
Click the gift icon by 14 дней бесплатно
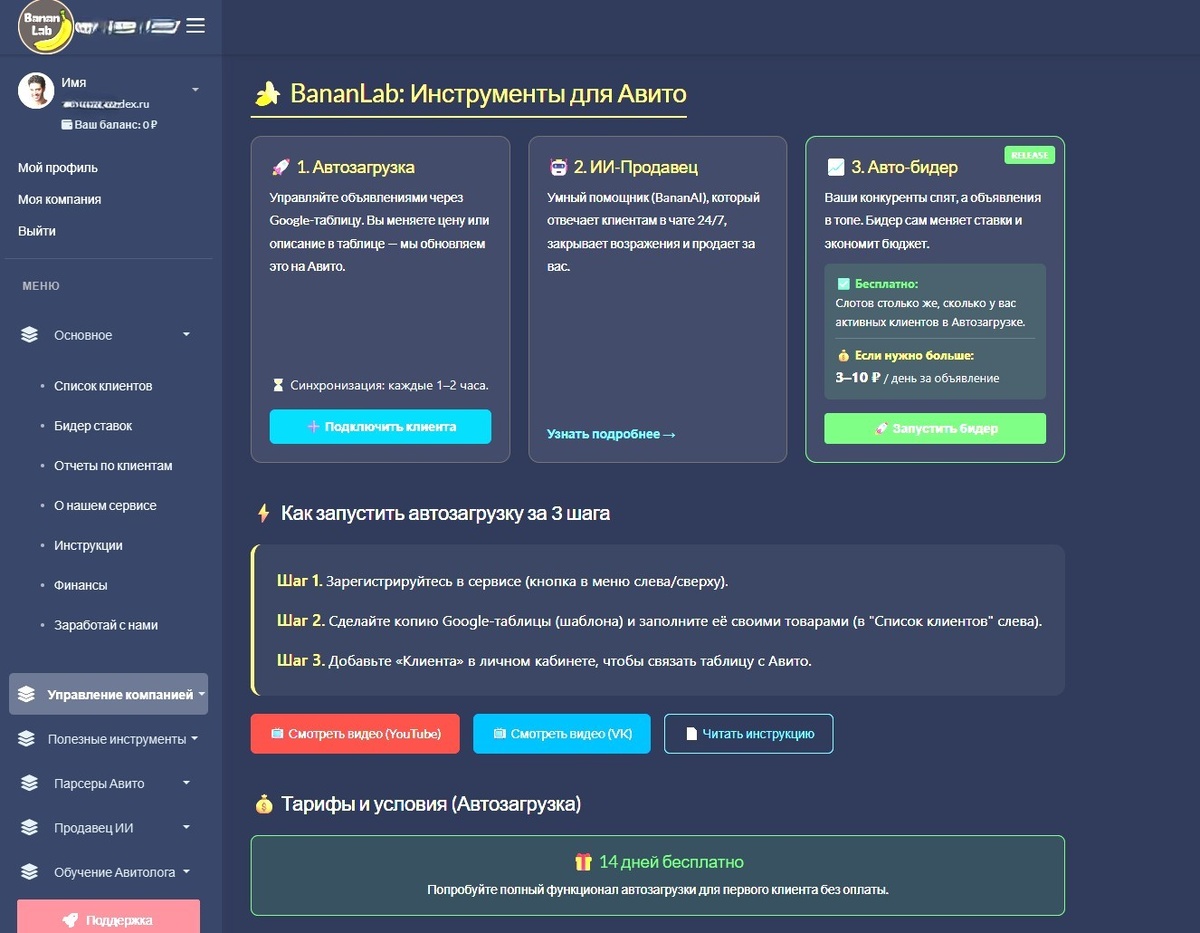(x=583, y=862)
